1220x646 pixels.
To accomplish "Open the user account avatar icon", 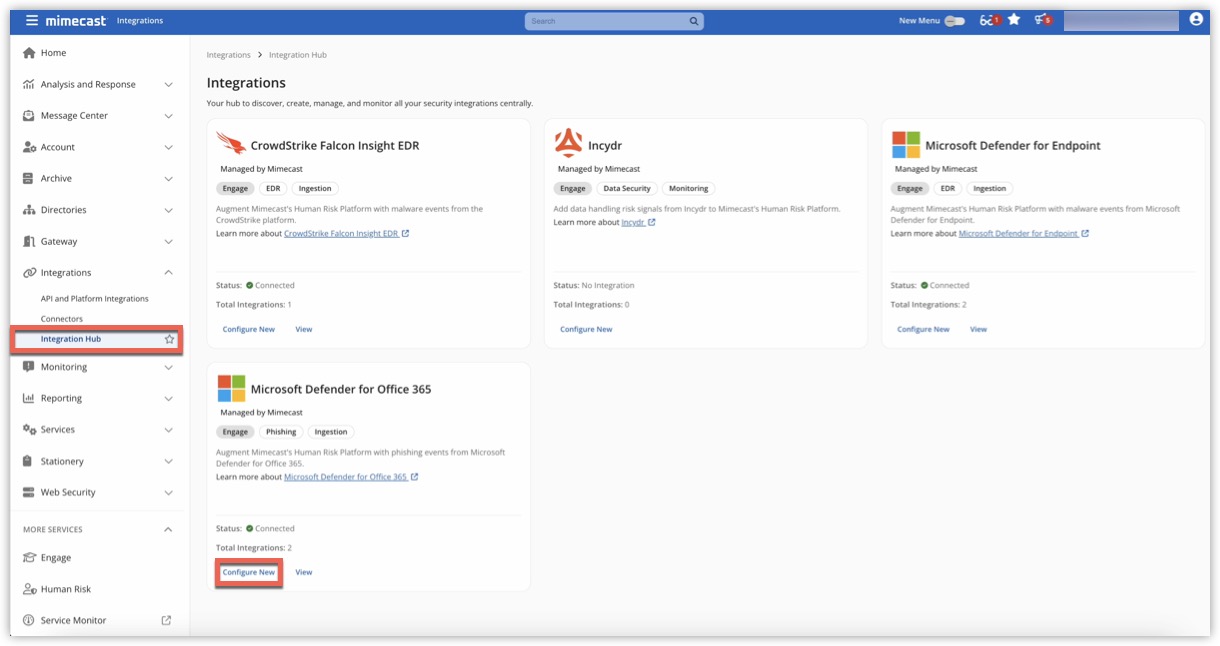I will click(1197, 18).
